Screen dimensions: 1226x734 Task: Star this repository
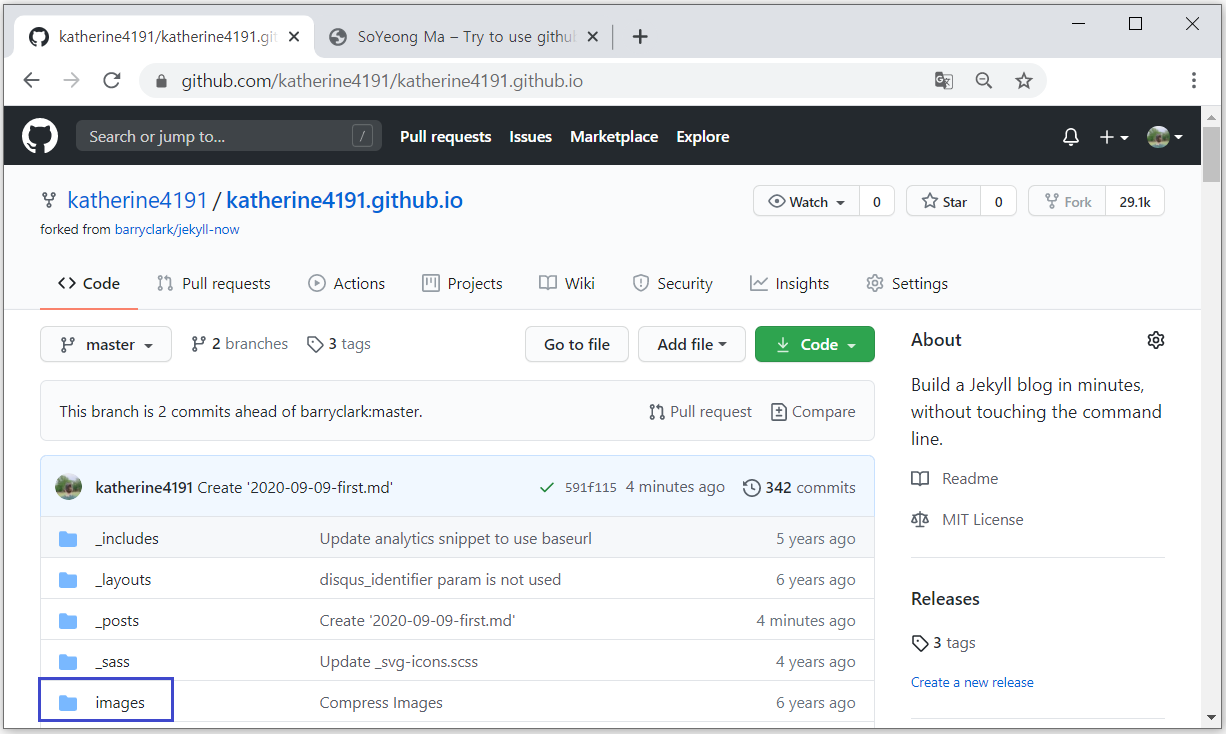[944, 201]
